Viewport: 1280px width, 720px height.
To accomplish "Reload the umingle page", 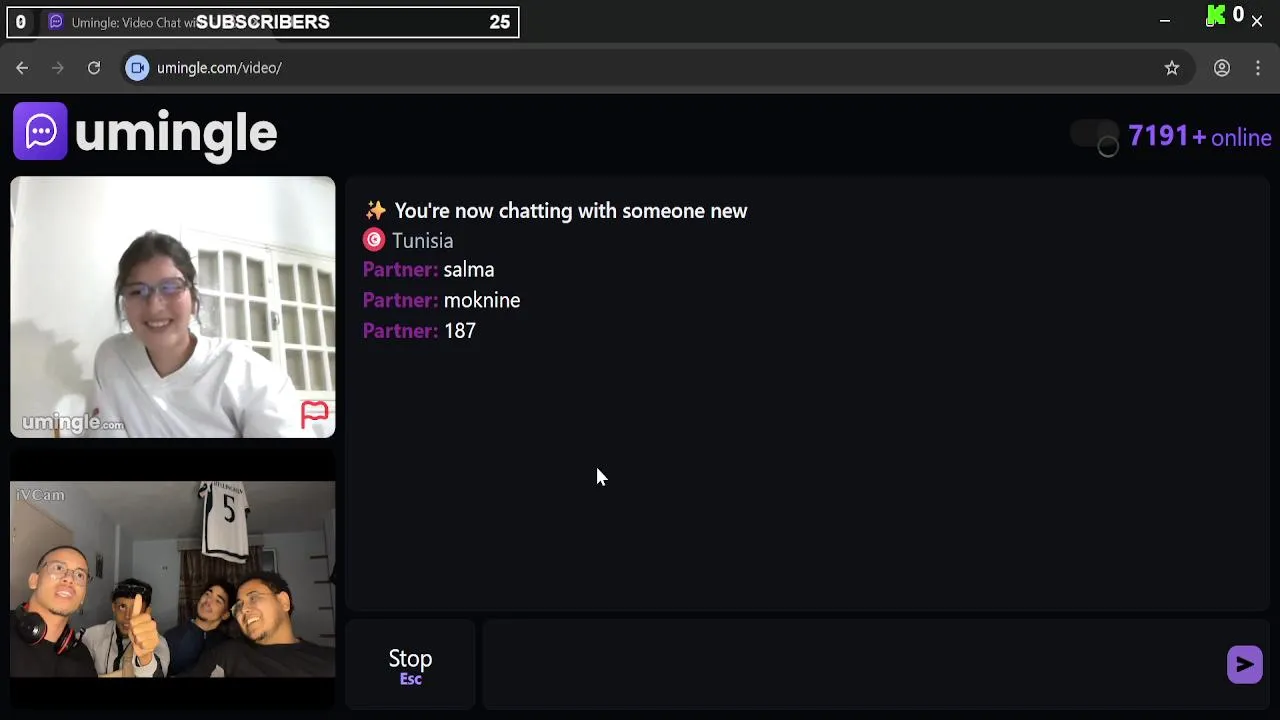I will [94, 68].
